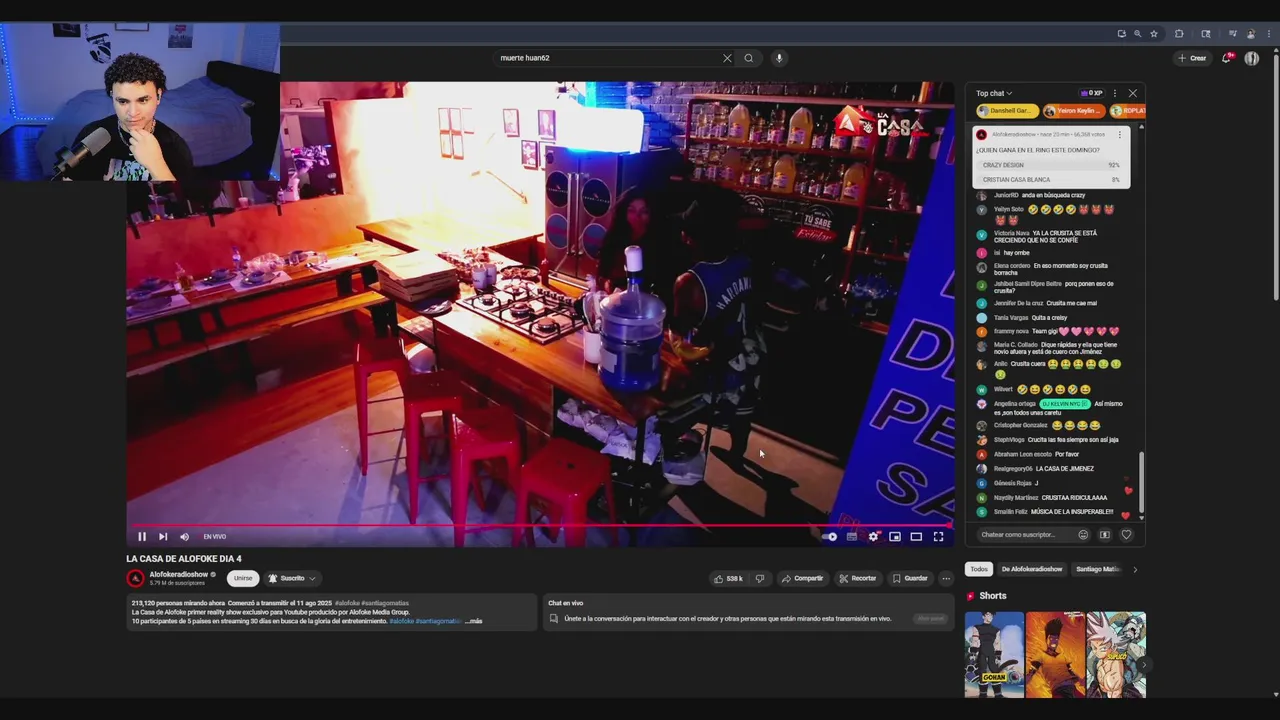Expand the description with ...más
This screenshot has height=720, width=1280.
[x=473, y=621]
